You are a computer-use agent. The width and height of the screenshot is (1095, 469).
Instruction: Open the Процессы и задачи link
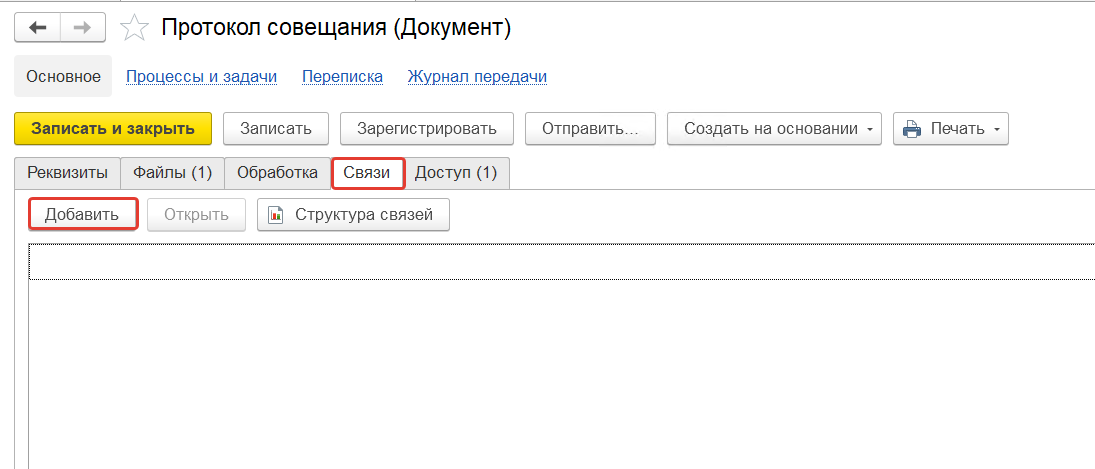tap(201, 77)
